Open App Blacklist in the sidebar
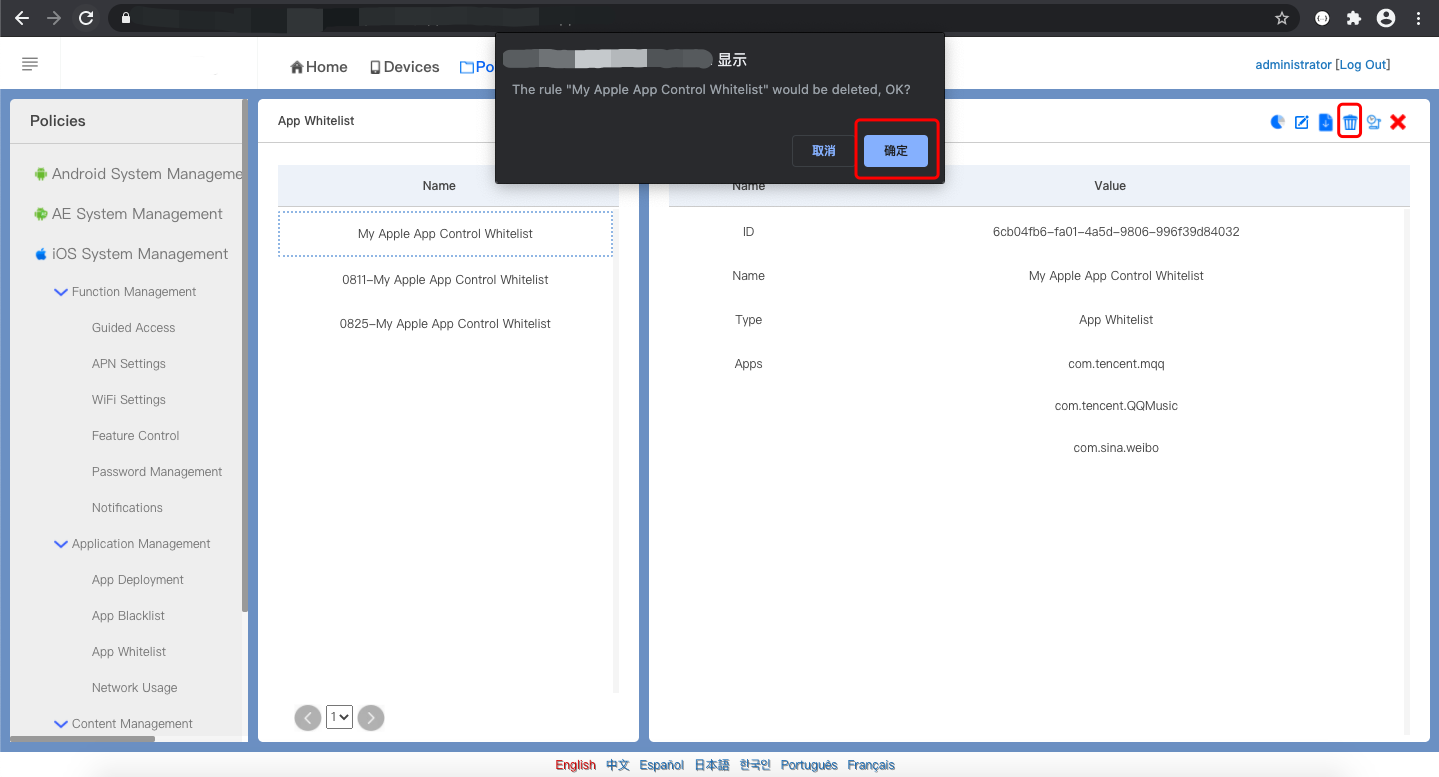The width and height of the screenshot is (1439, 777). 128,616
